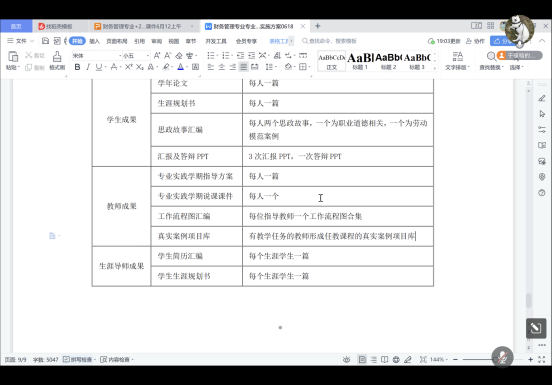552x386 pixels.
Task: Expand the line spacing dropdown
Action: [276, 67]
